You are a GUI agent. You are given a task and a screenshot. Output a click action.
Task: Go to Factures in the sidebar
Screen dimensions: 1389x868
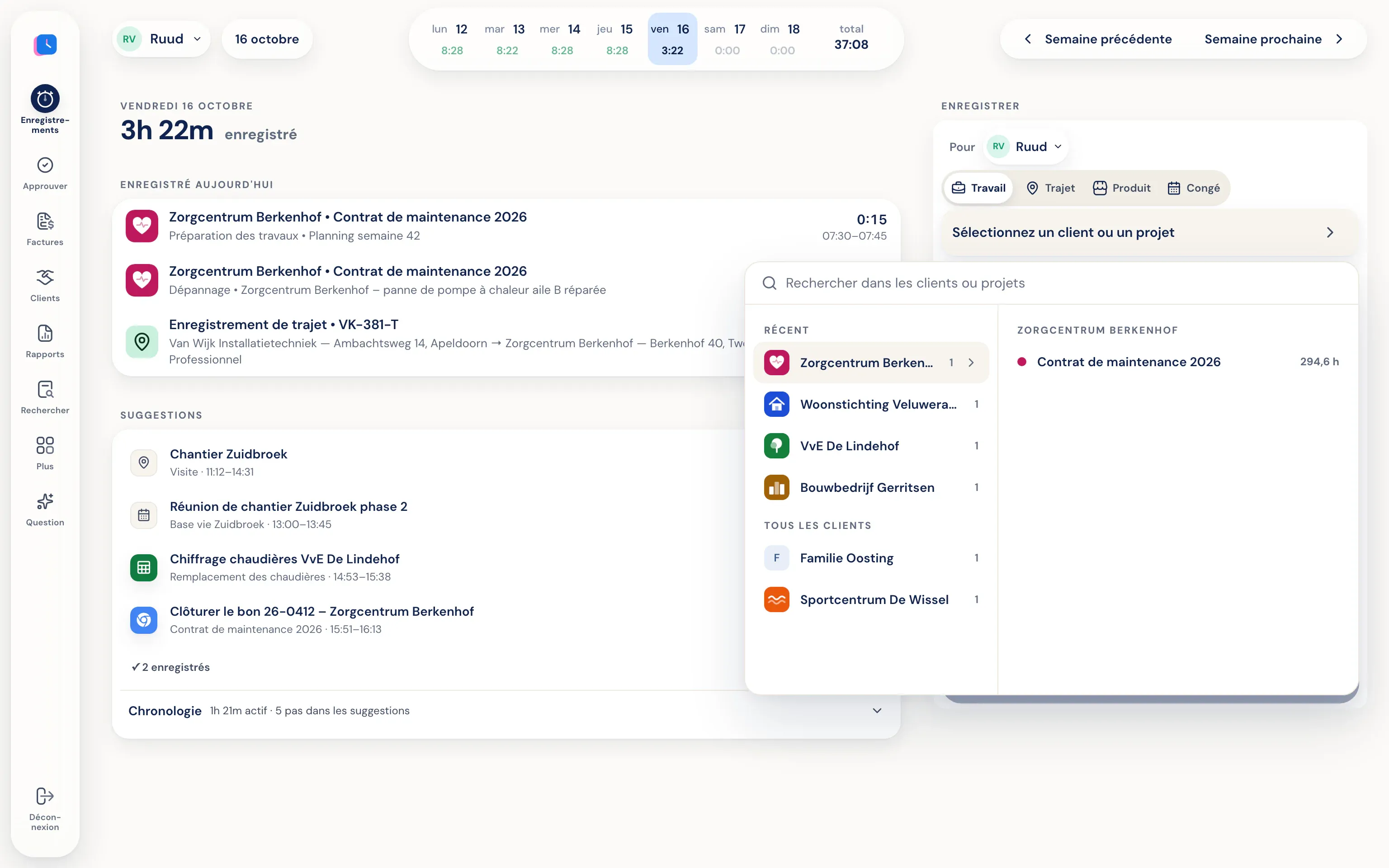45,229
